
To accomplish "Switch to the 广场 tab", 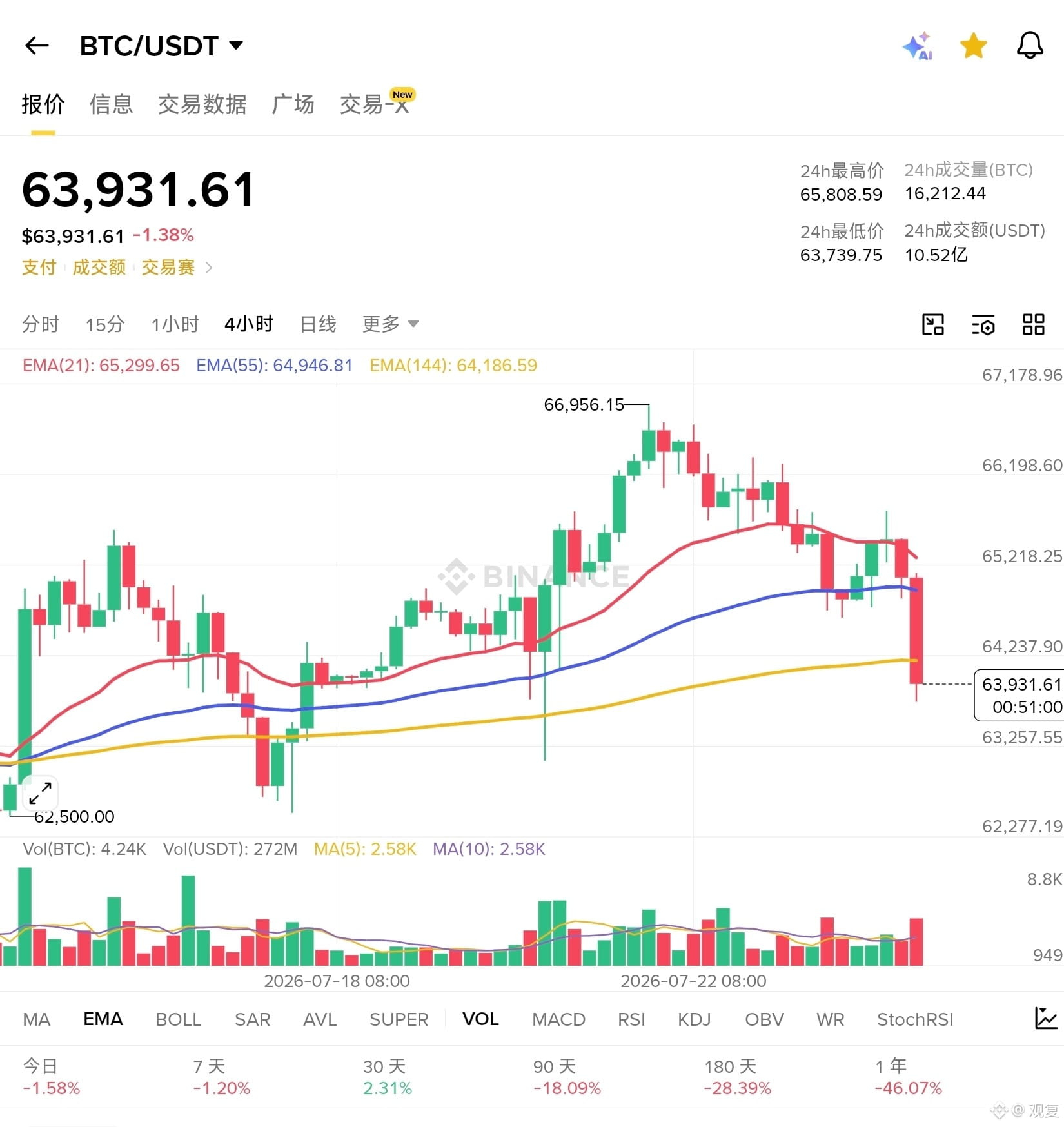I will (x=293, y=104).
